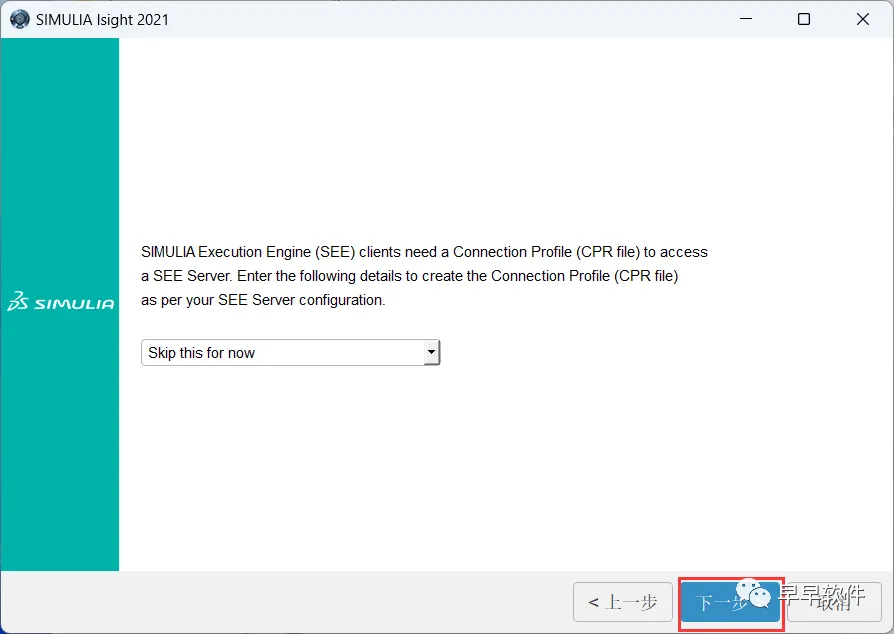The image size is (894, 634).
Task: Click text 'as per your SEE Server configuration.'
Action: click(263, 300)
